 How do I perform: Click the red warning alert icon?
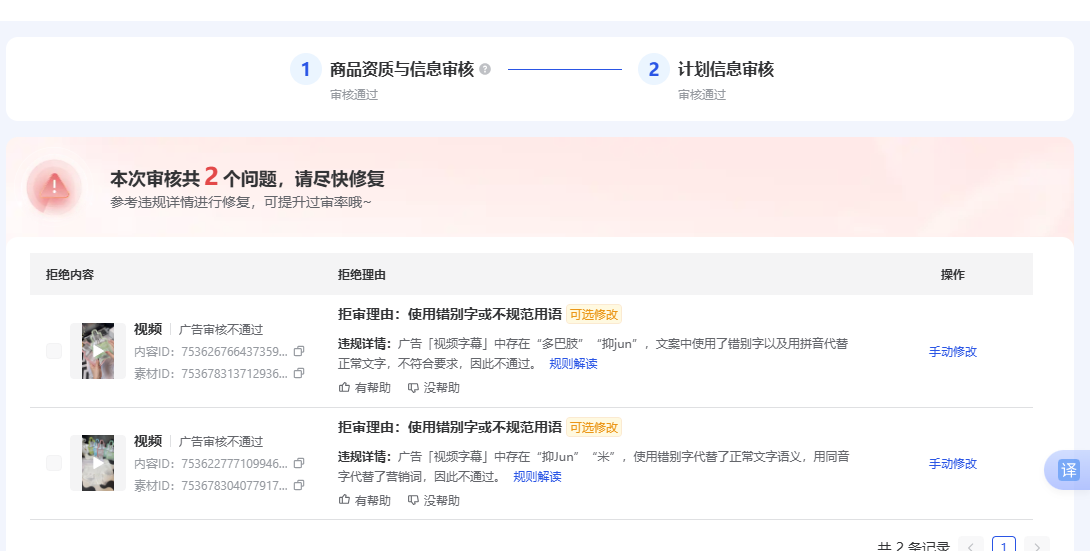click(x=54, y=187)
